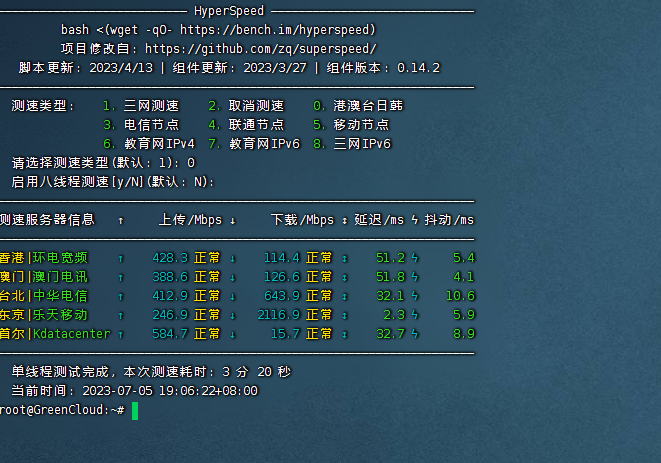This screenshot has height=463, width=661.
Task: Select option 0 港澳台日韩
Action: [358, 106]
